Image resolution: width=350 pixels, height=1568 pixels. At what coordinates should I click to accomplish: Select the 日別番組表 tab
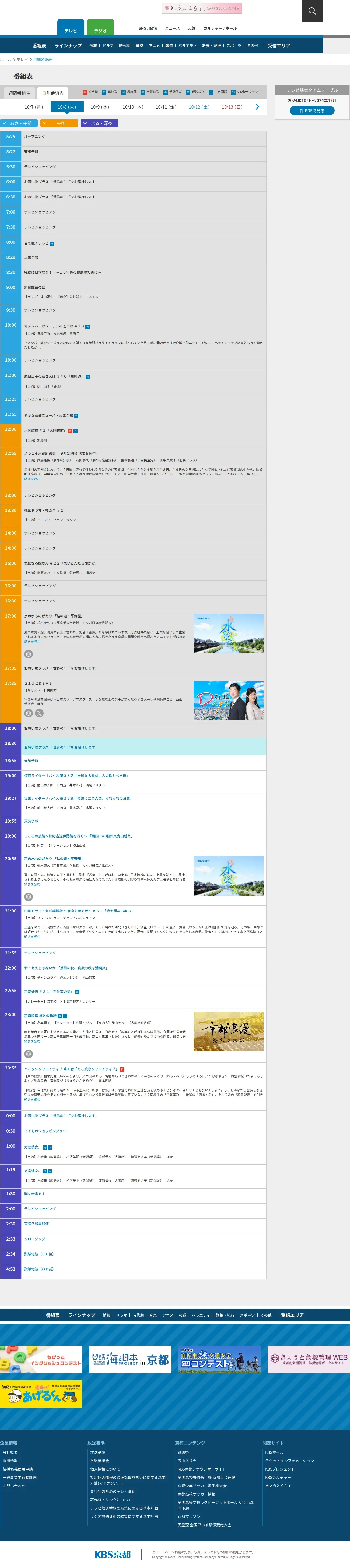(x=53, y=93)
